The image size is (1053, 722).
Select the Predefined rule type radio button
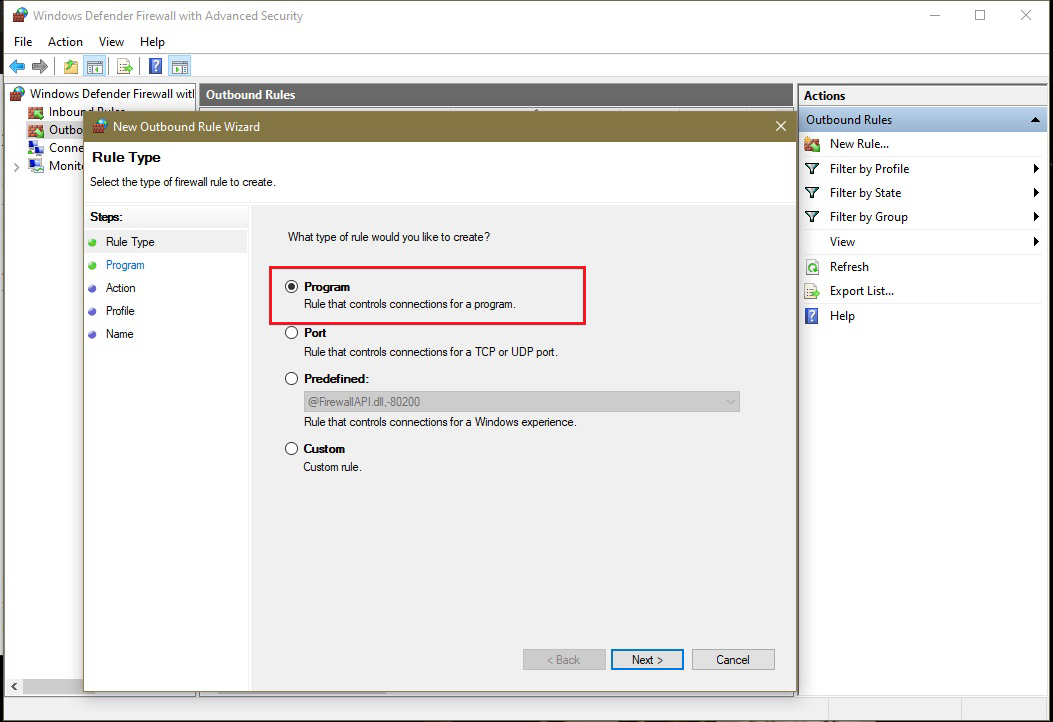point(291,379)
